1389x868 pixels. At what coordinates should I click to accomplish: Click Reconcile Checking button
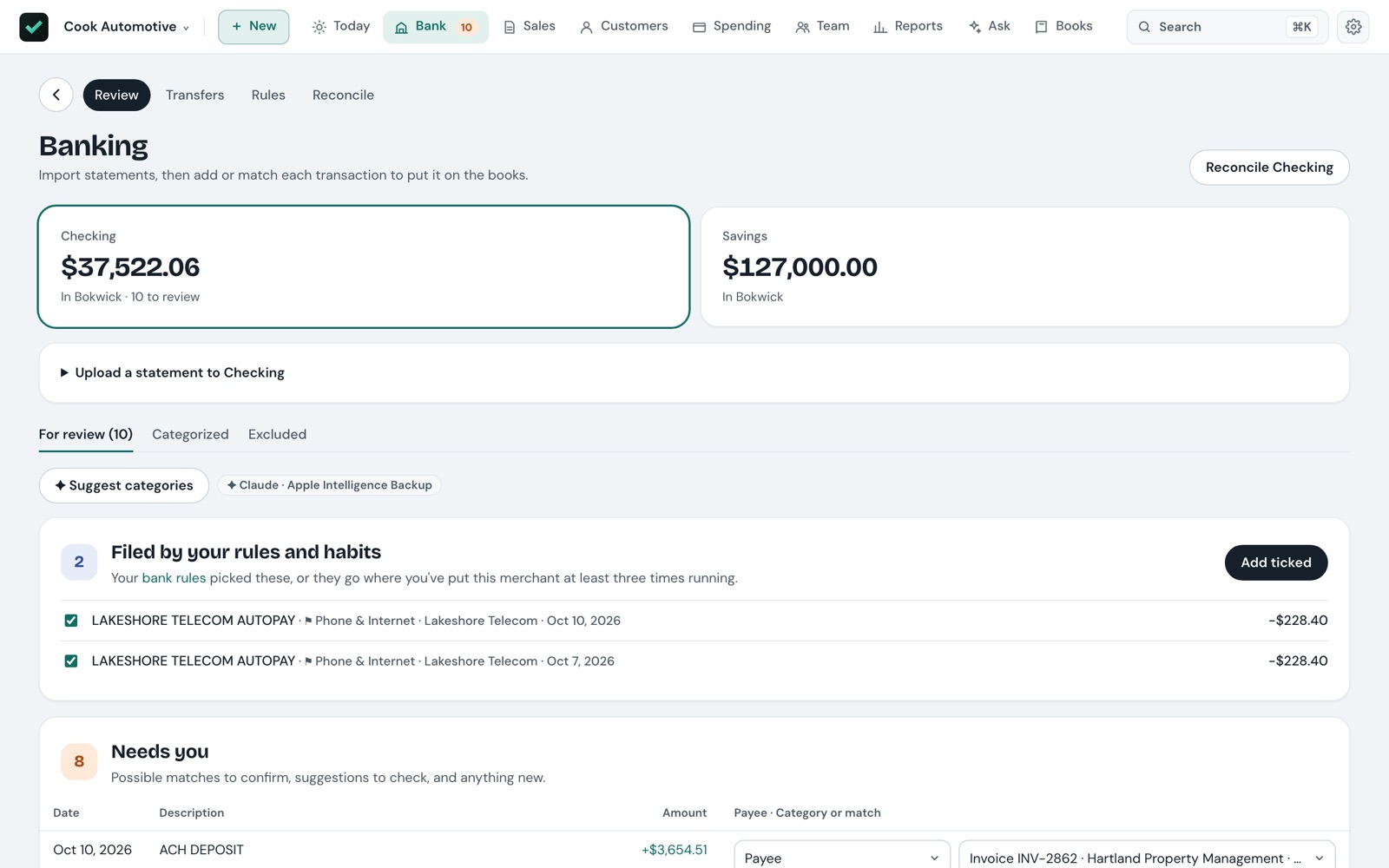point(1269,168)
